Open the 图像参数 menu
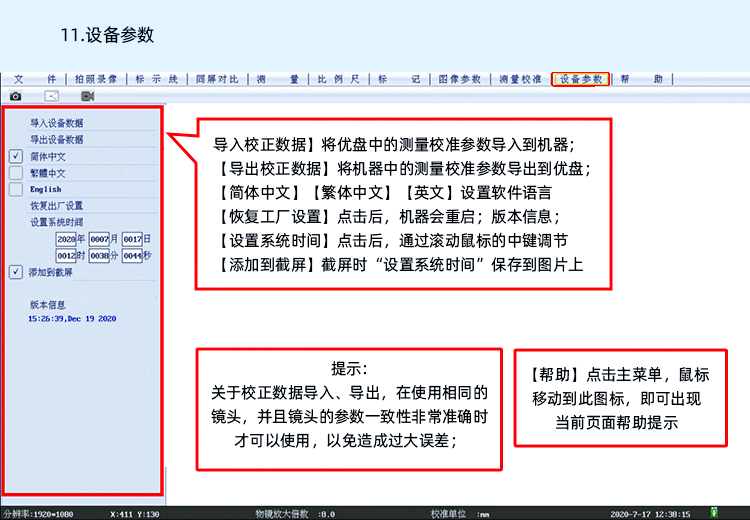The image size is (750, 520). 460,78
